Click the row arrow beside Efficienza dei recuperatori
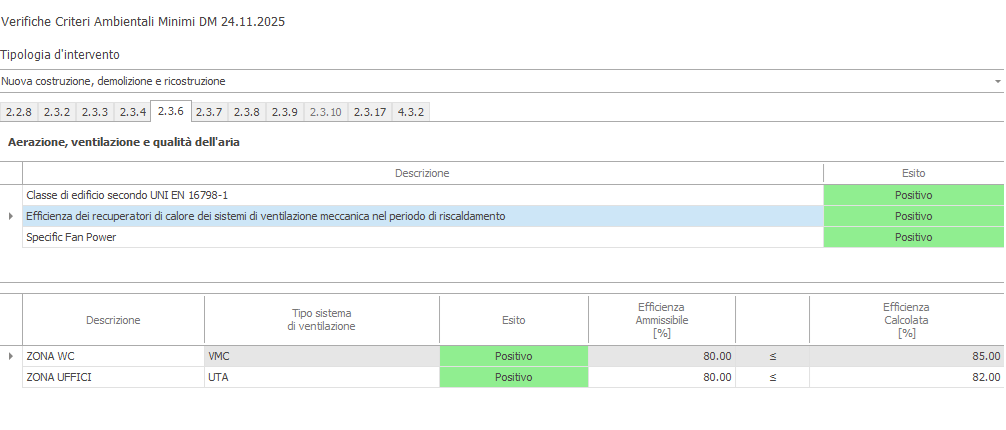This screenshot has width=1006, height=430. coord(11,216)
